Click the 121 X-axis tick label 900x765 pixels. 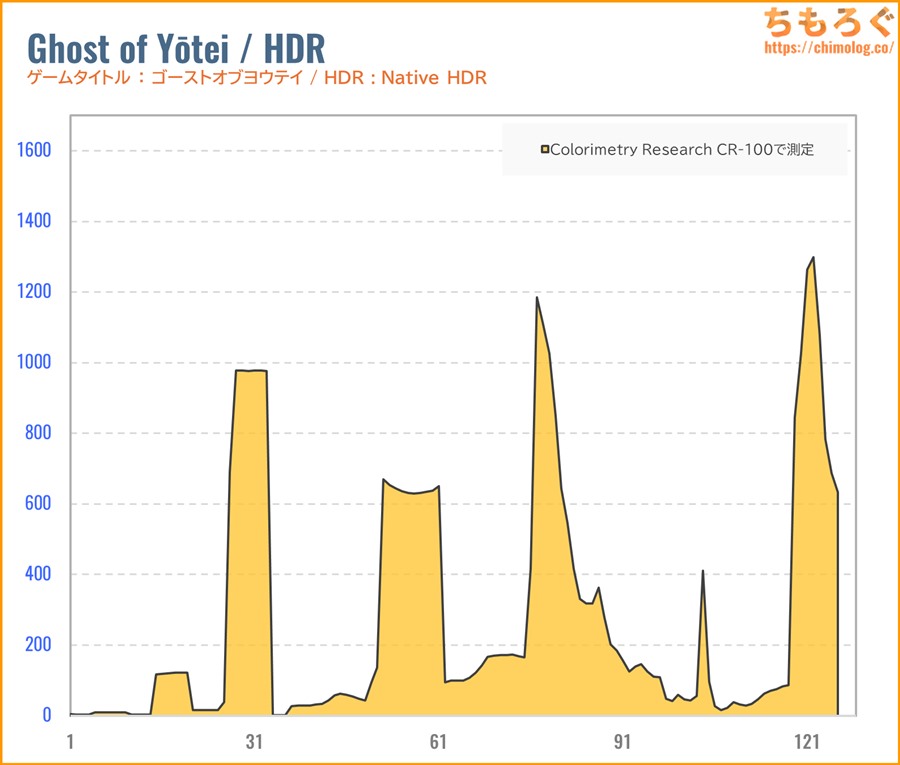(x=806, y=742)
